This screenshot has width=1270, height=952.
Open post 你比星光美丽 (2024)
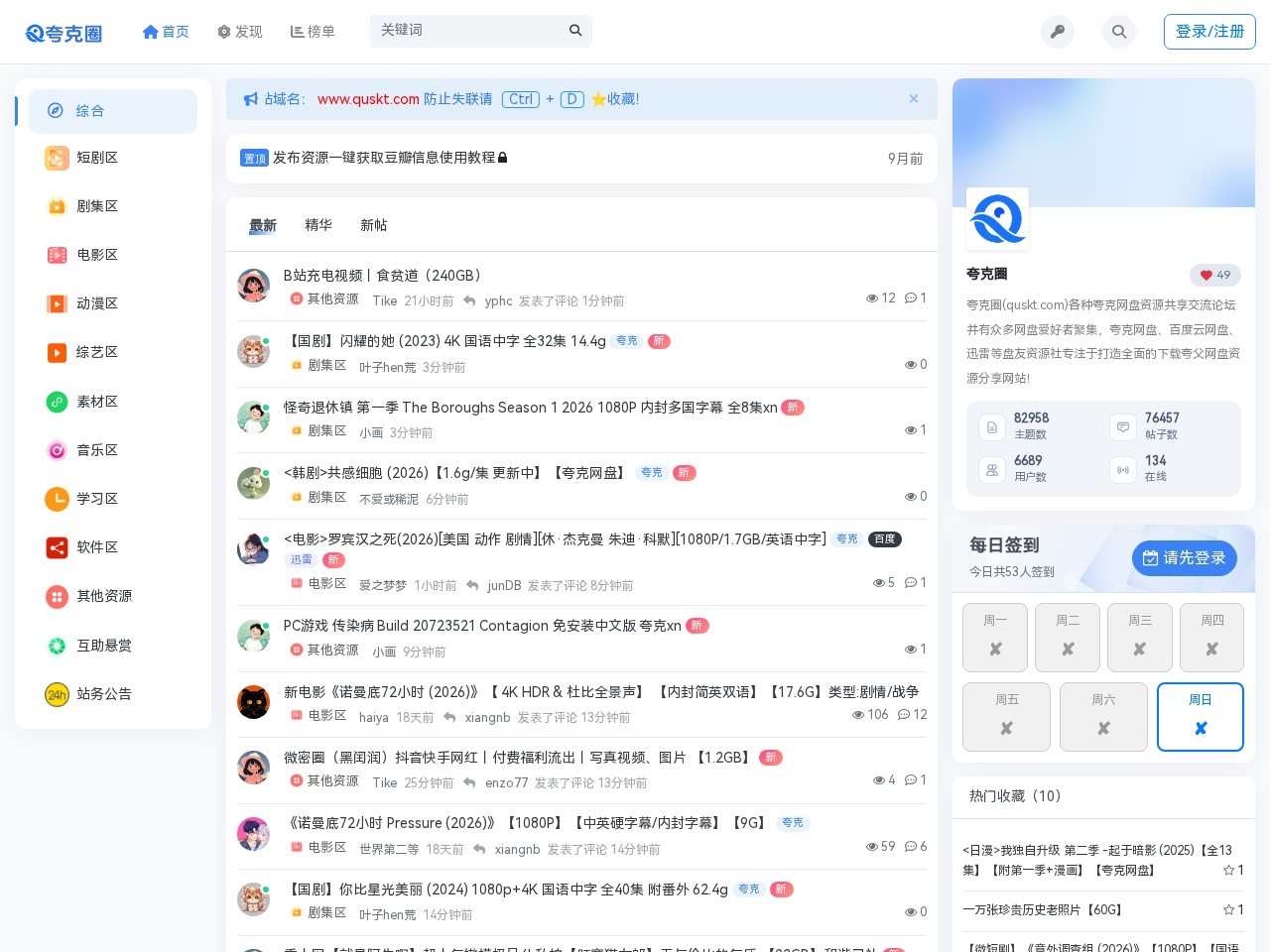point(506,890)
